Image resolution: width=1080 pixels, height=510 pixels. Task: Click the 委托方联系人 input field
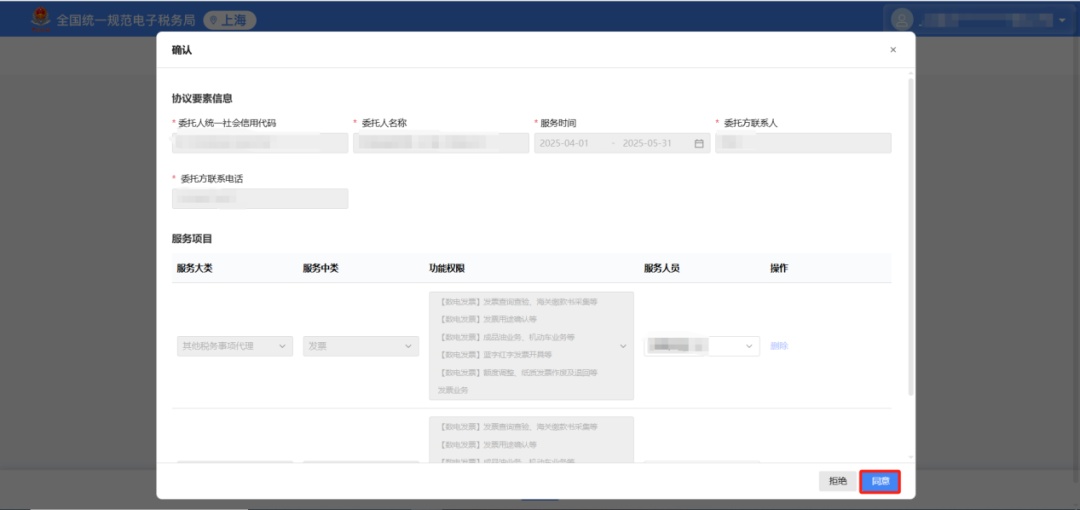pos(803,143)
